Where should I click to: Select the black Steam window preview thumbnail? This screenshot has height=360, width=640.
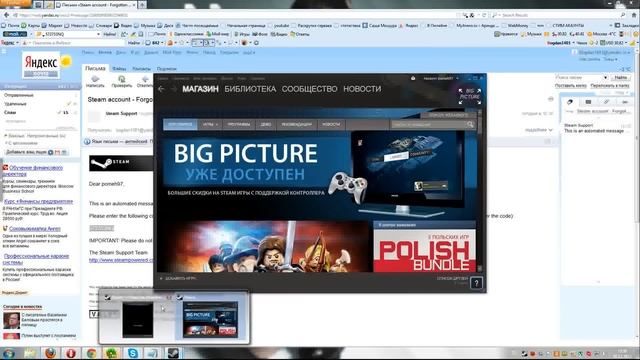coord(138,320)
